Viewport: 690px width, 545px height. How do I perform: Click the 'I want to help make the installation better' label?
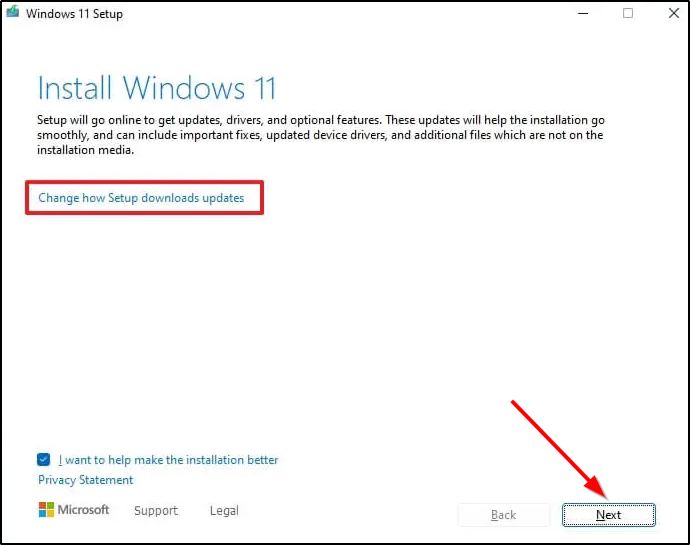pos(168,460)
